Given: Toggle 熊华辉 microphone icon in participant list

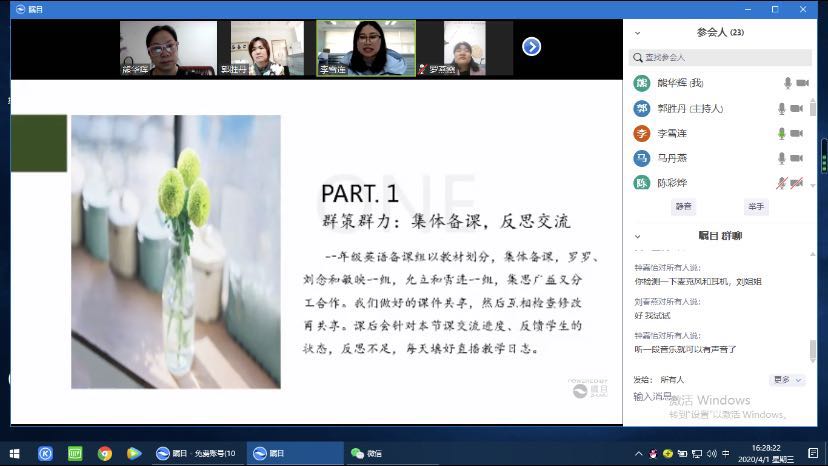Looking at the screenshot, I should click(x=785, y=83).
